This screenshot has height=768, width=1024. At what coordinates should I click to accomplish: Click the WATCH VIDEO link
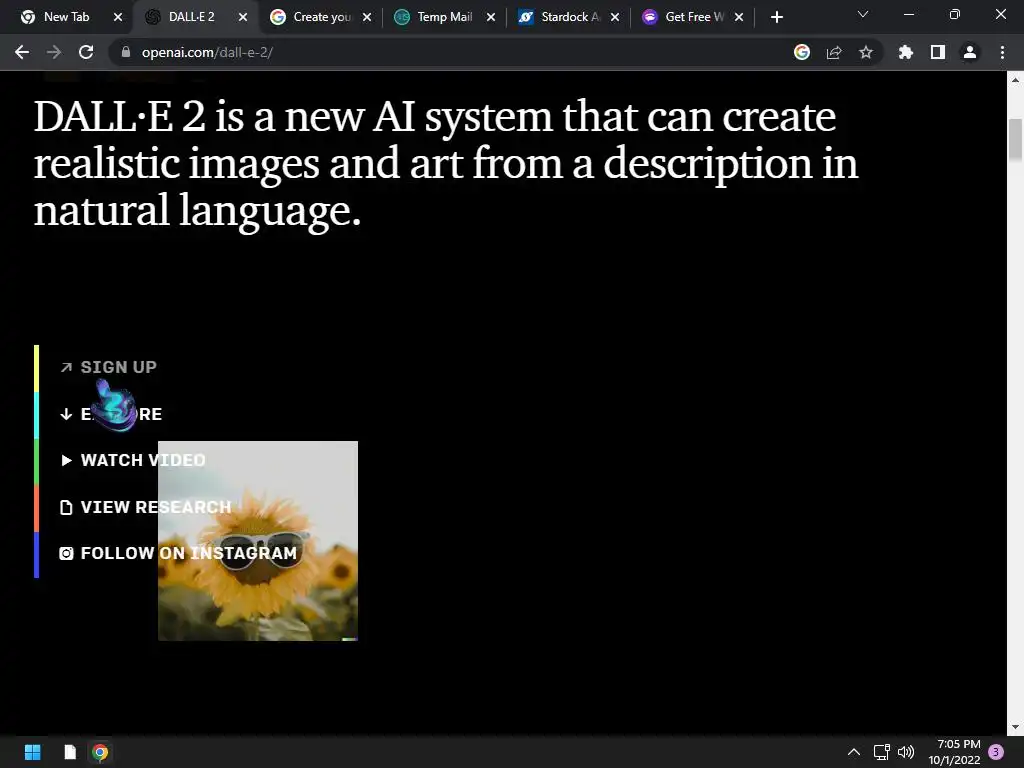143,460
